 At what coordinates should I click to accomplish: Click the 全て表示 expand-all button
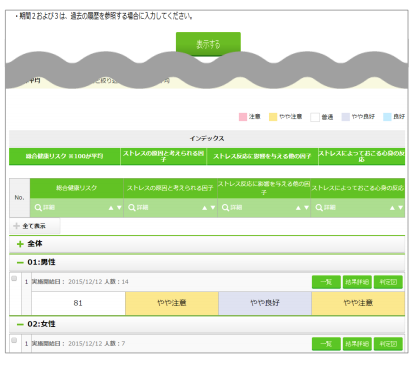coord(35,226)
